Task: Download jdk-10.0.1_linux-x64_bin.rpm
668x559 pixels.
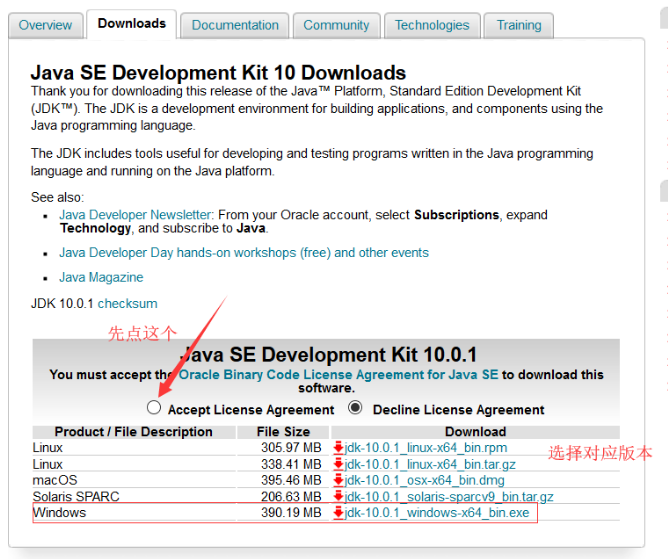Action: (x=426, y=448)
